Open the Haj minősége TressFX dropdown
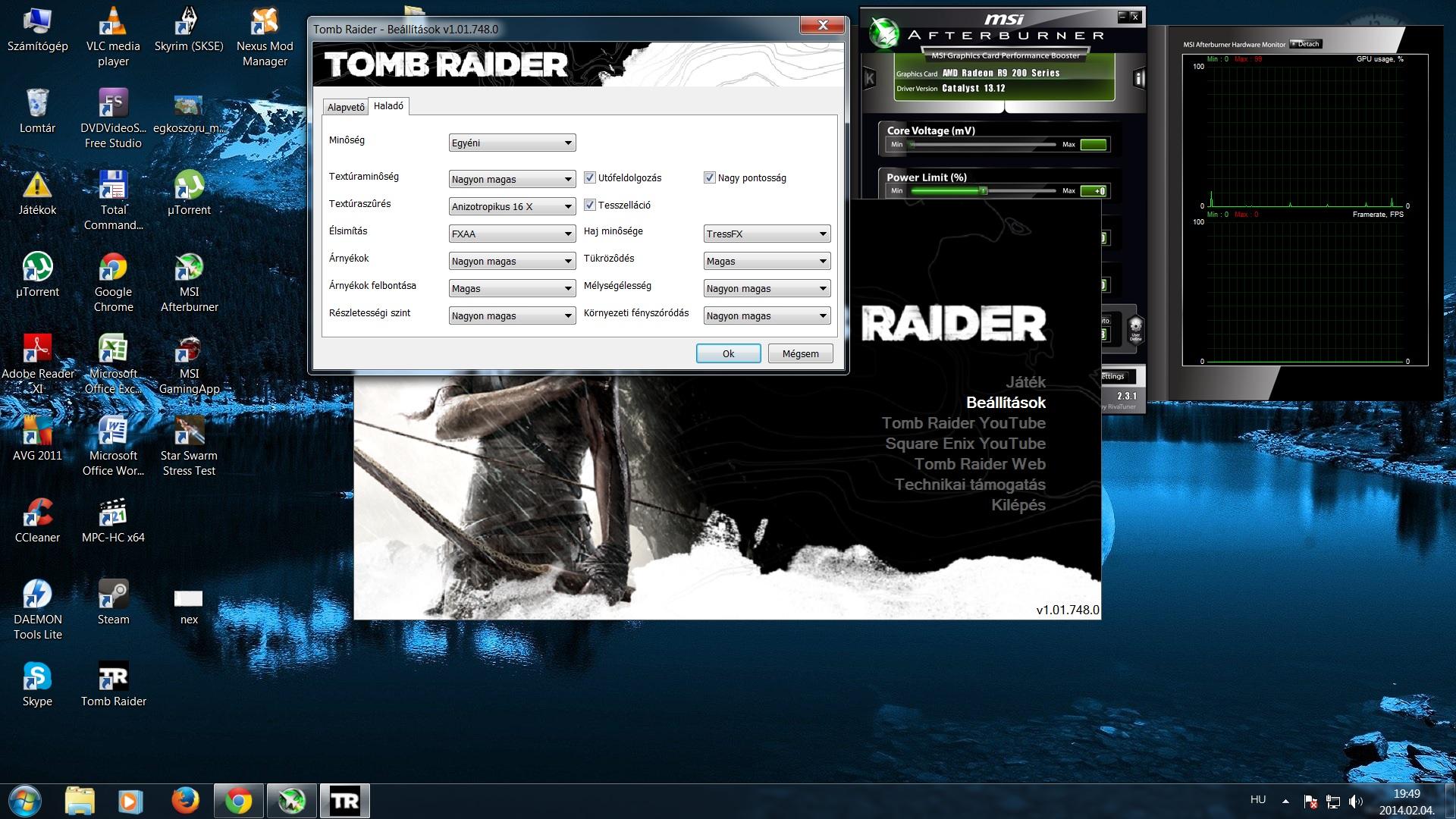Screen dimensions: 1456x819 pos(767,234)
